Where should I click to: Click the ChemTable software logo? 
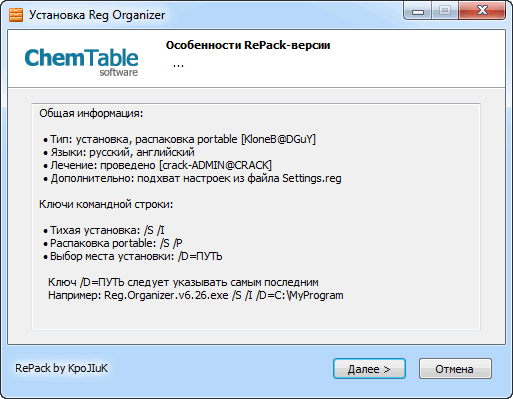(x=81, y=62)
